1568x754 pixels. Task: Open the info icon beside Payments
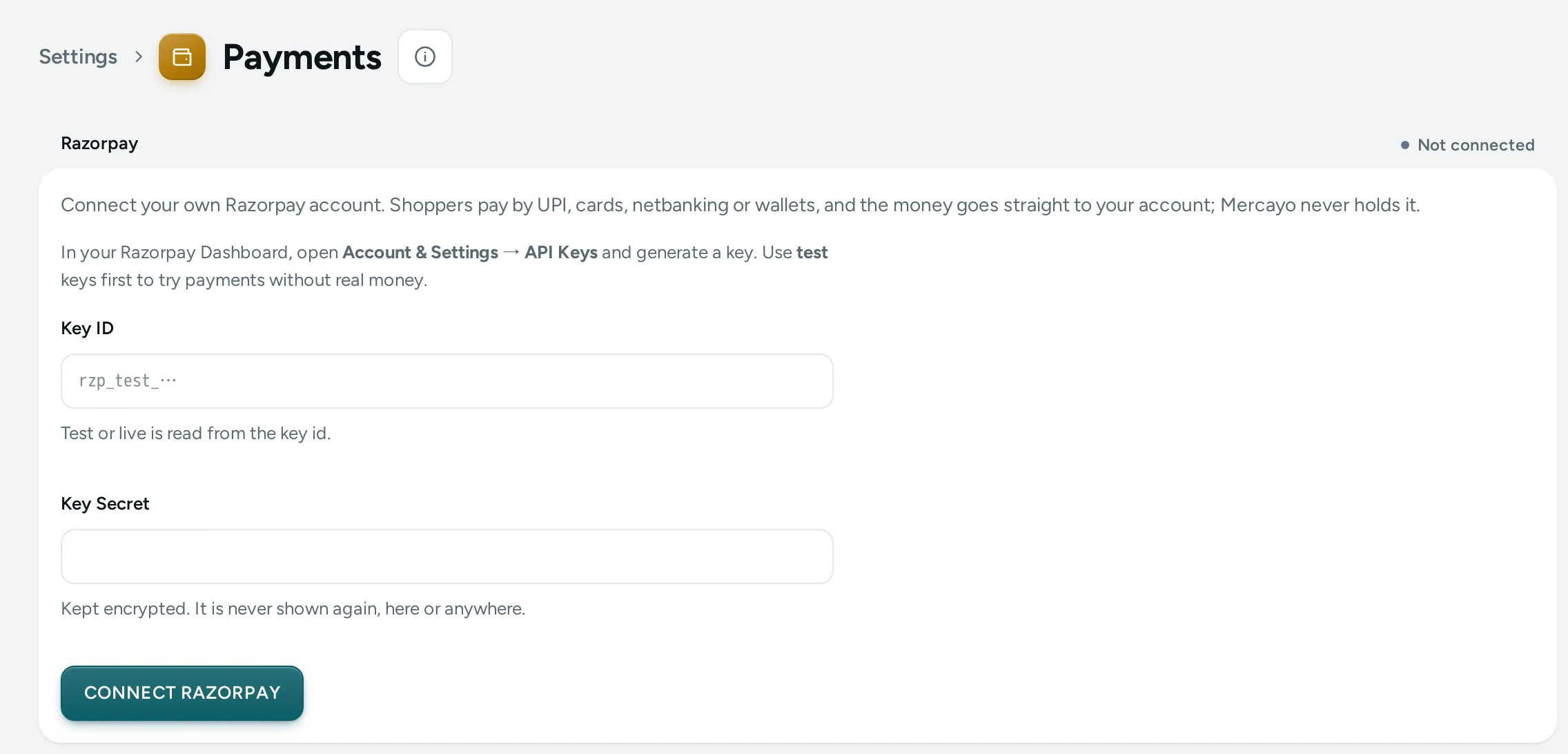[x=425, y=57]
